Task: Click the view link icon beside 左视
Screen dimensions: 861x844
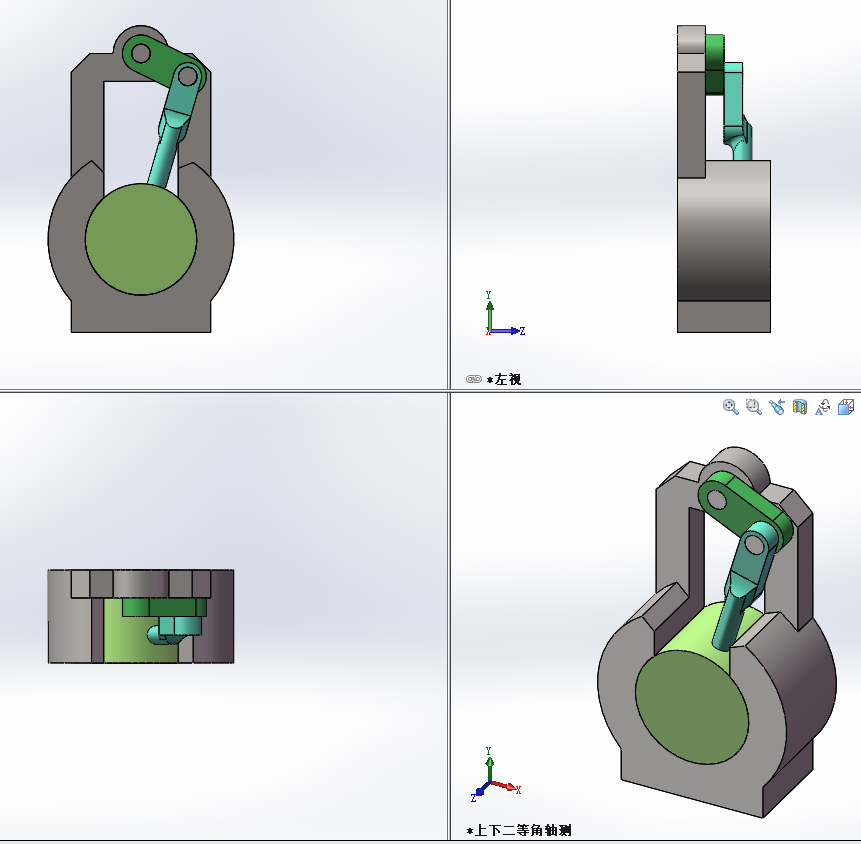Action: click(x=473, y=379)
